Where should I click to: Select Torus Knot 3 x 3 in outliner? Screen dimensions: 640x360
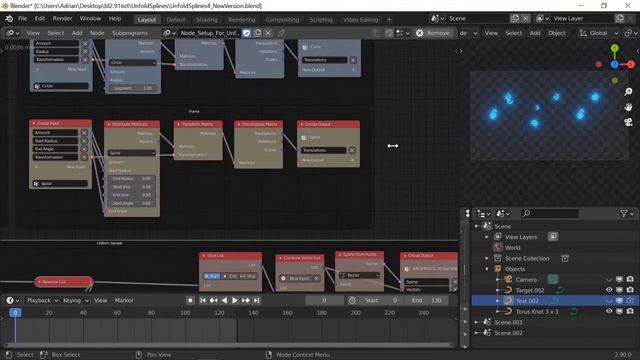pyautogui.click(x=537, y=311)
